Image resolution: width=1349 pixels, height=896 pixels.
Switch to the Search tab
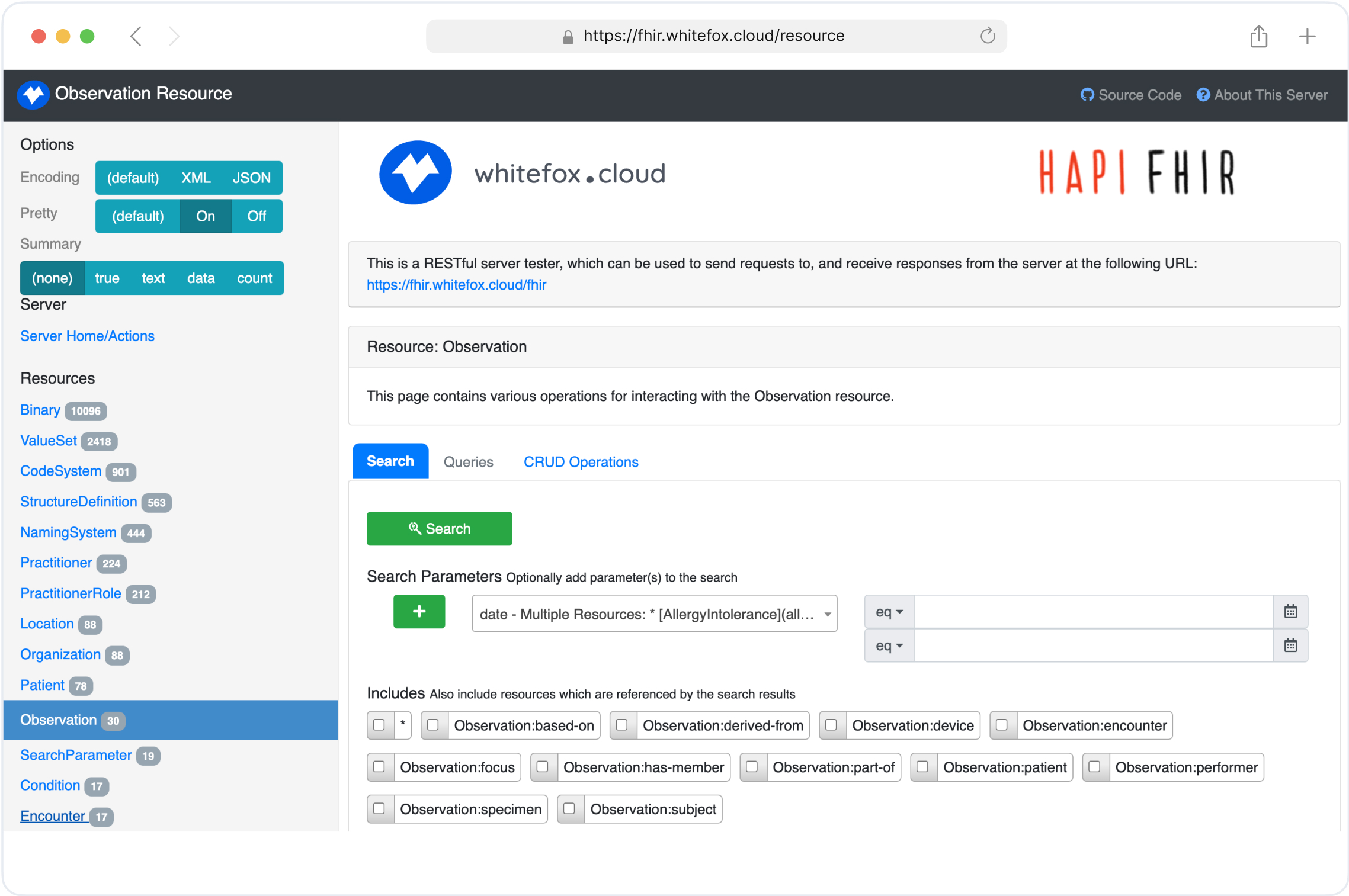[390, 461]
